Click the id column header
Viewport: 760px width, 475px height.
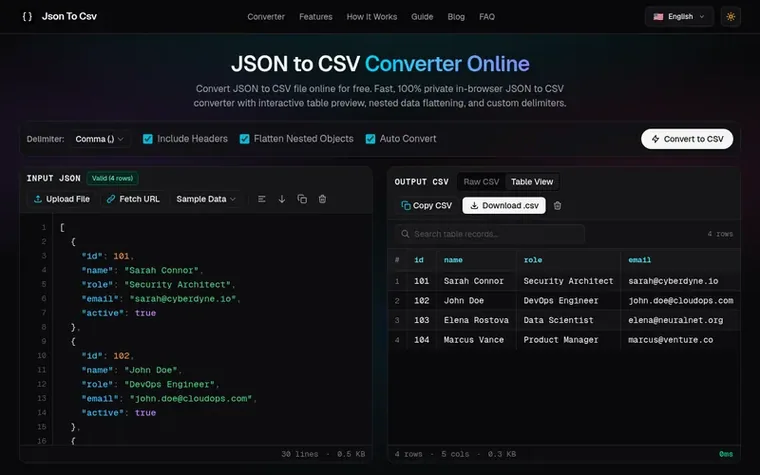tap(419, 260)
